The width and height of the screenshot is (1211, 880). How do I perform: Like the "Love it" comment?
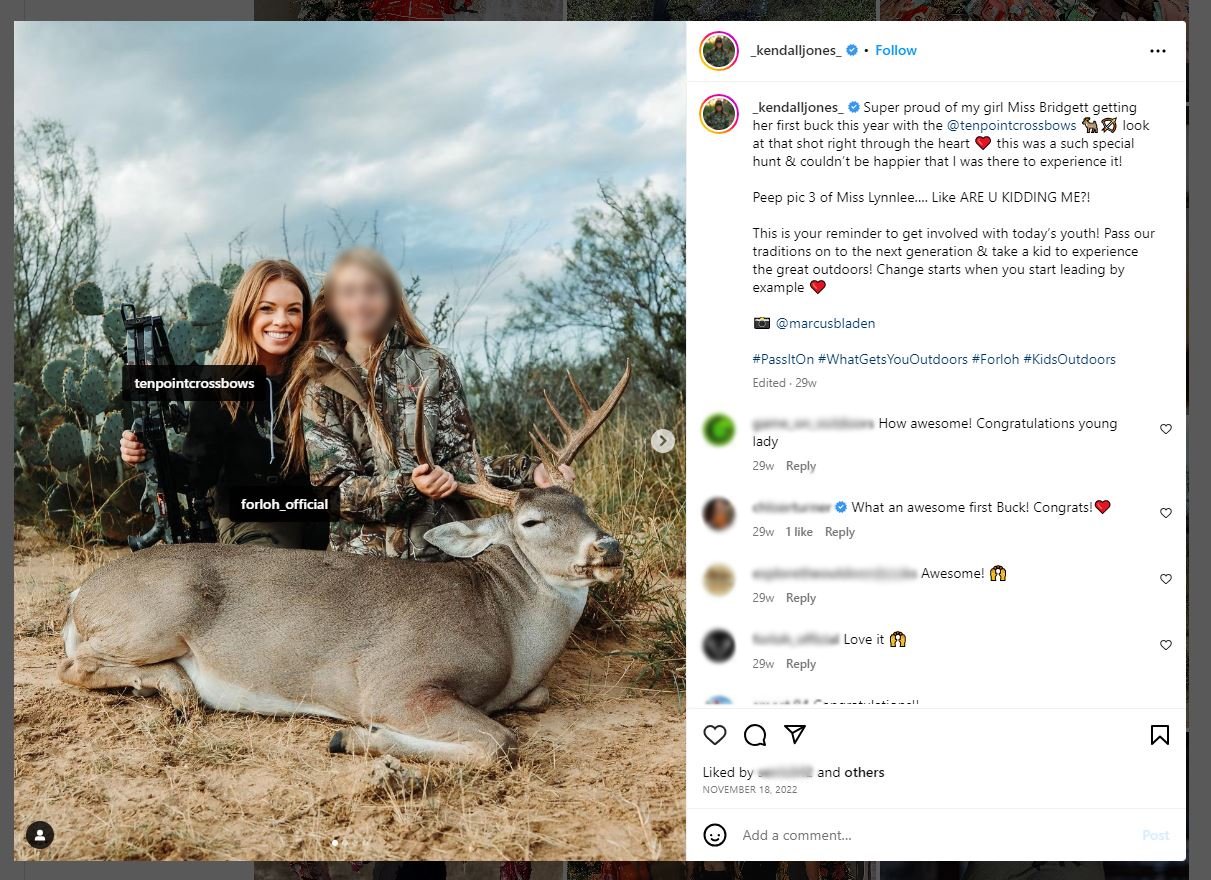pos(1166,645)
